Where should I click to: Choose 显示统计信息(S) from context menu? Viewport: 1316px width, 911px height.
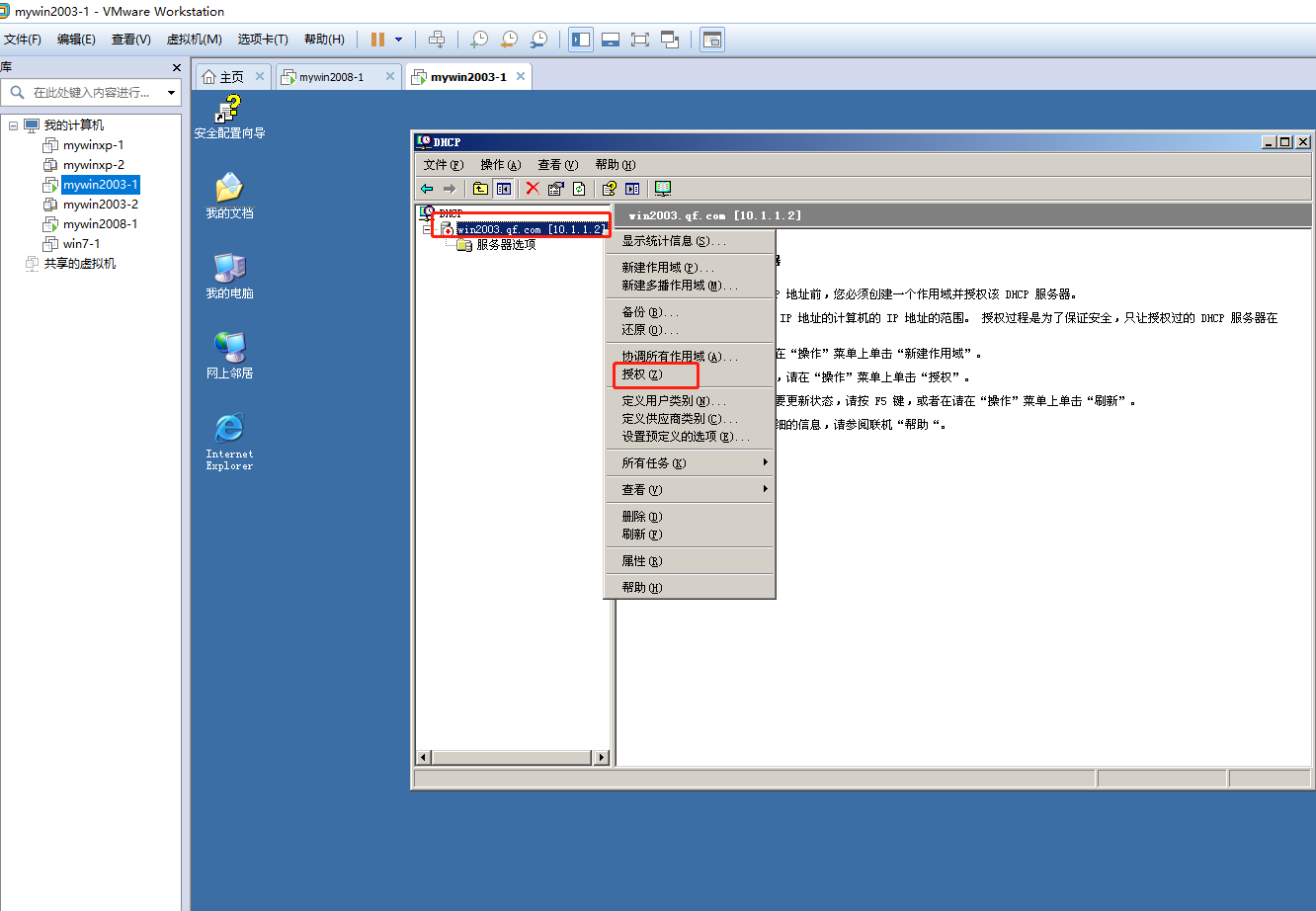tap(690, 241)
